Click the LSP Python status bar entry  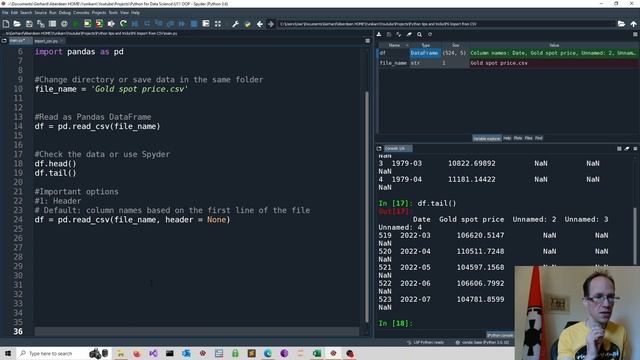tap(425, 342)
